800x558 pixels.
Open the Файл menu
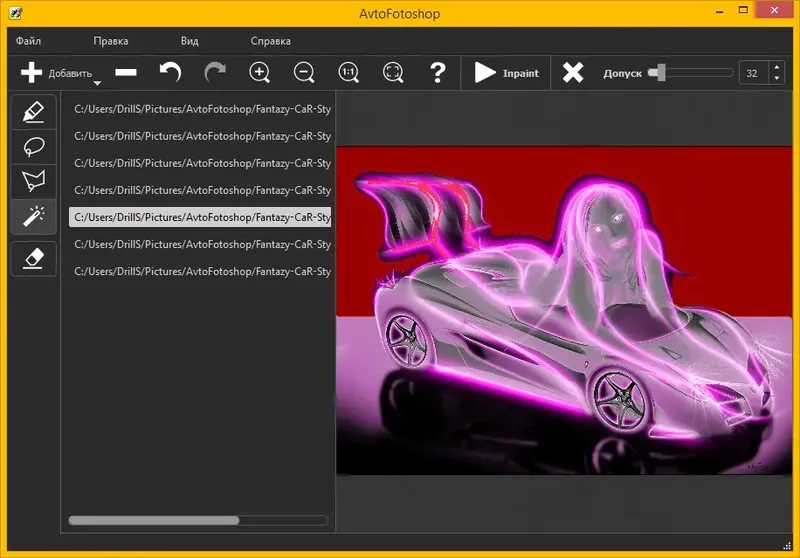point(28,41)
